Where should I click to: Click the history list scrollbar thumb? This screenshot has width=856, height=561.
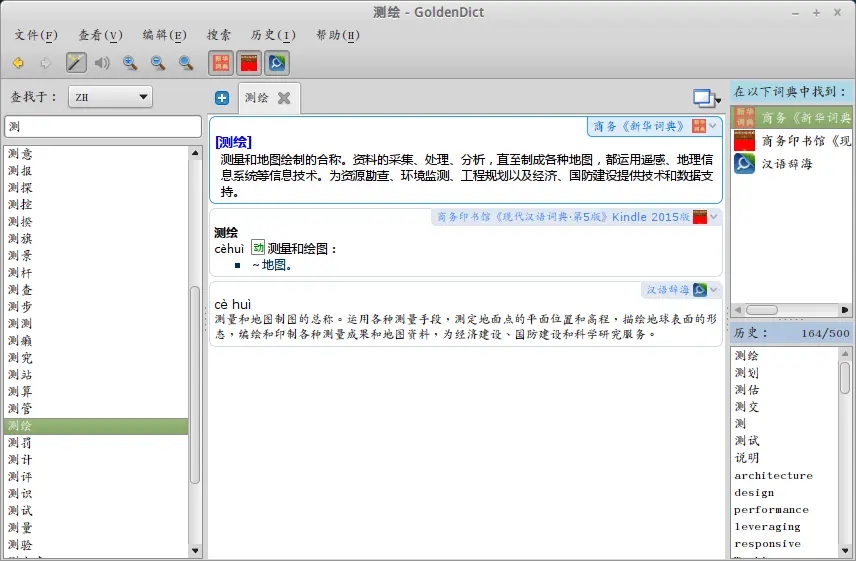[x=845, y=378]
